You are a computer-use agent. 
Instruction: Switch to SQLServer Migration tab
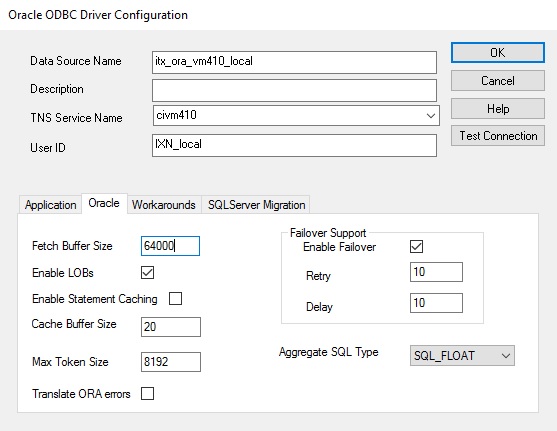[x=256, y=205]
